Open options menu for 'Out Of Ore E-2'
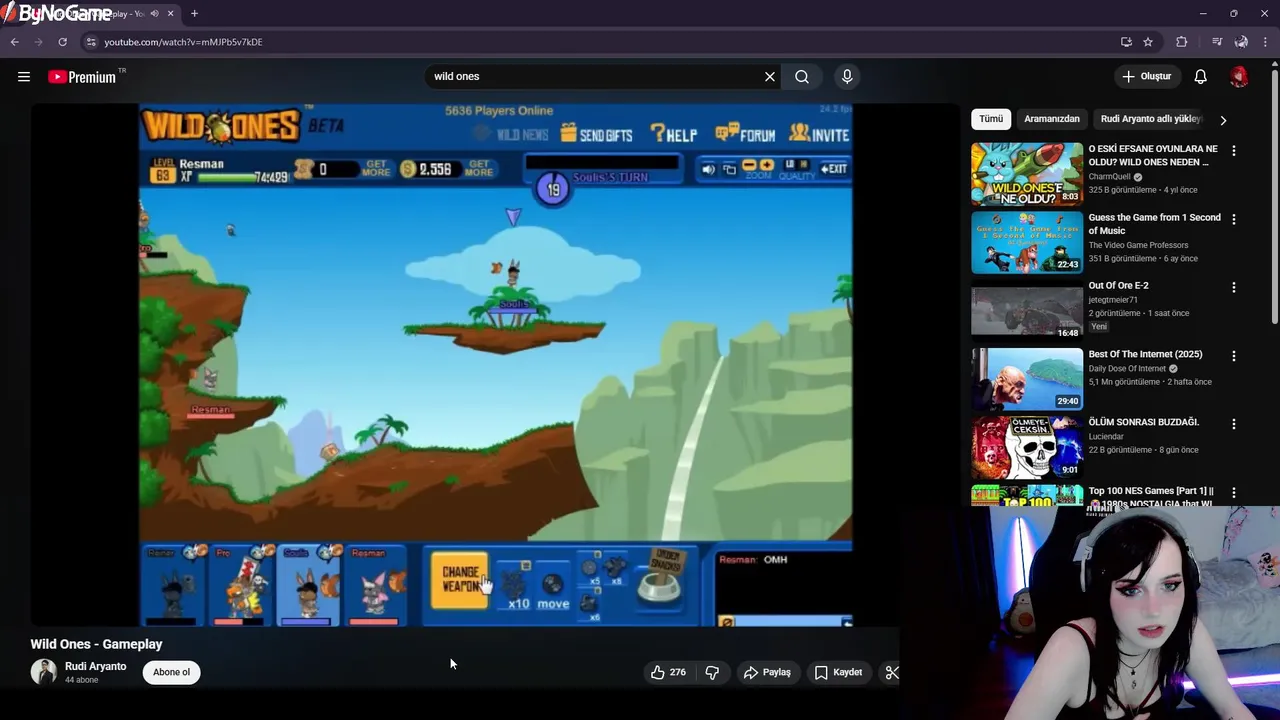The width and height of the screenshot is (1280, 720). point(1233,287)
